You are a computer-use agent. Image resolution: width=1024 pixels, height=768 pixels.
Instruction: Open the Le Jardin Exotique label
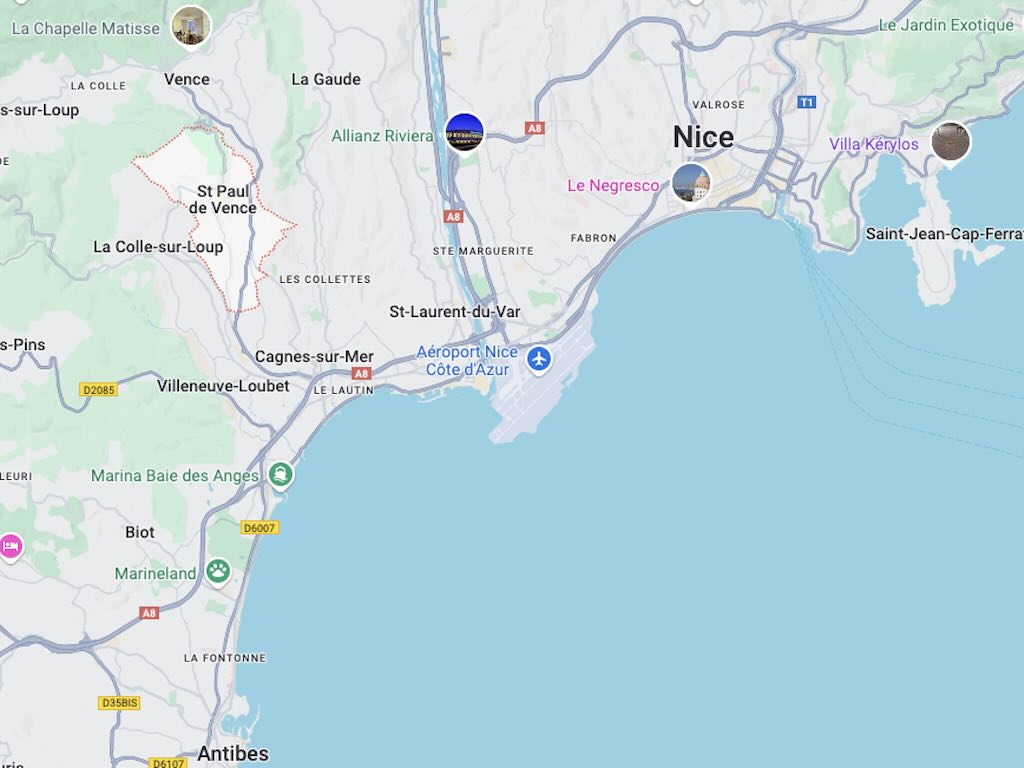click(x=946, y=25)
